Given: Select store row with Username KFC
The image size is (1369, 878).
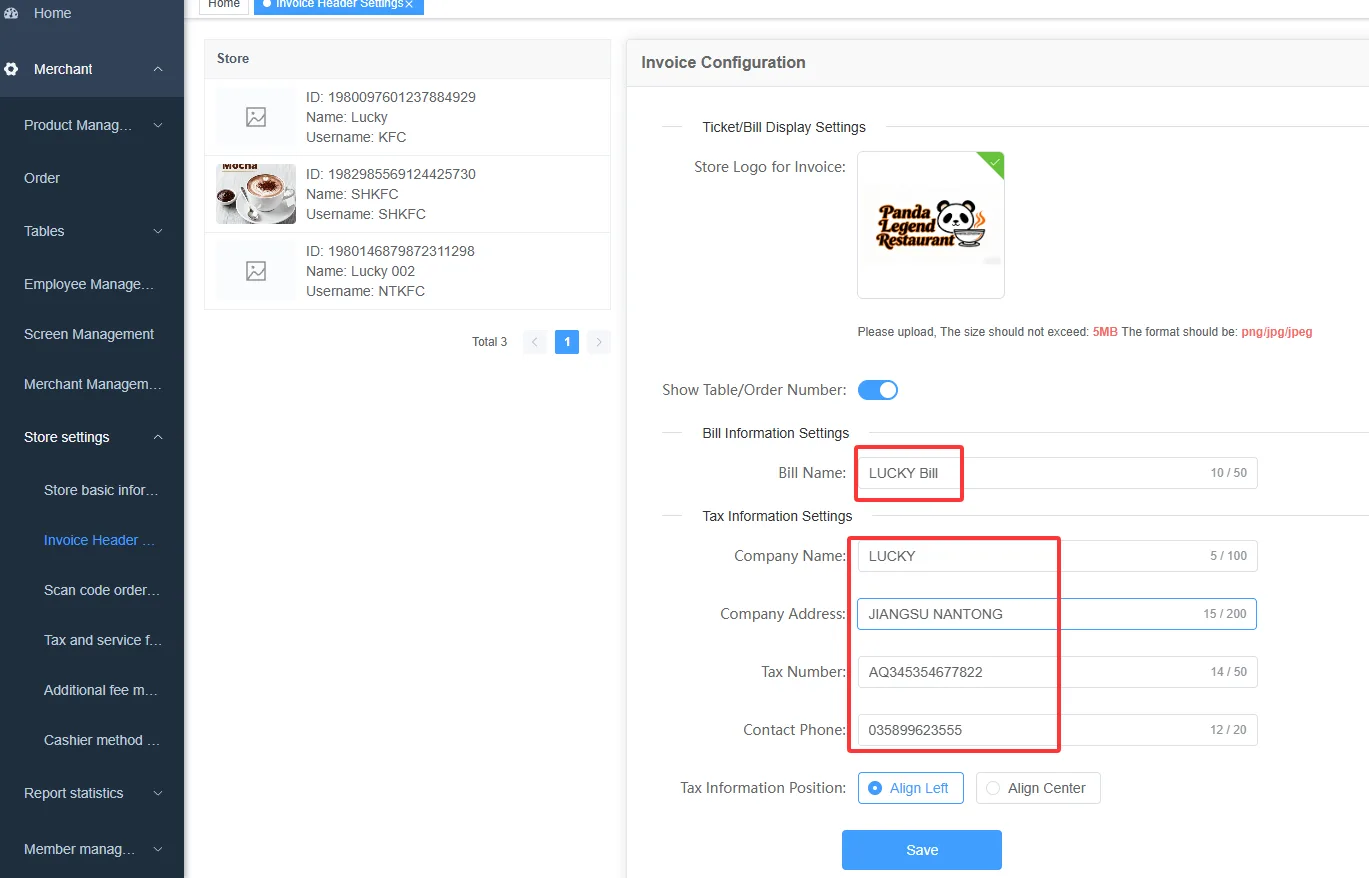Looking at the screenshot, I should tap(407, 117).
